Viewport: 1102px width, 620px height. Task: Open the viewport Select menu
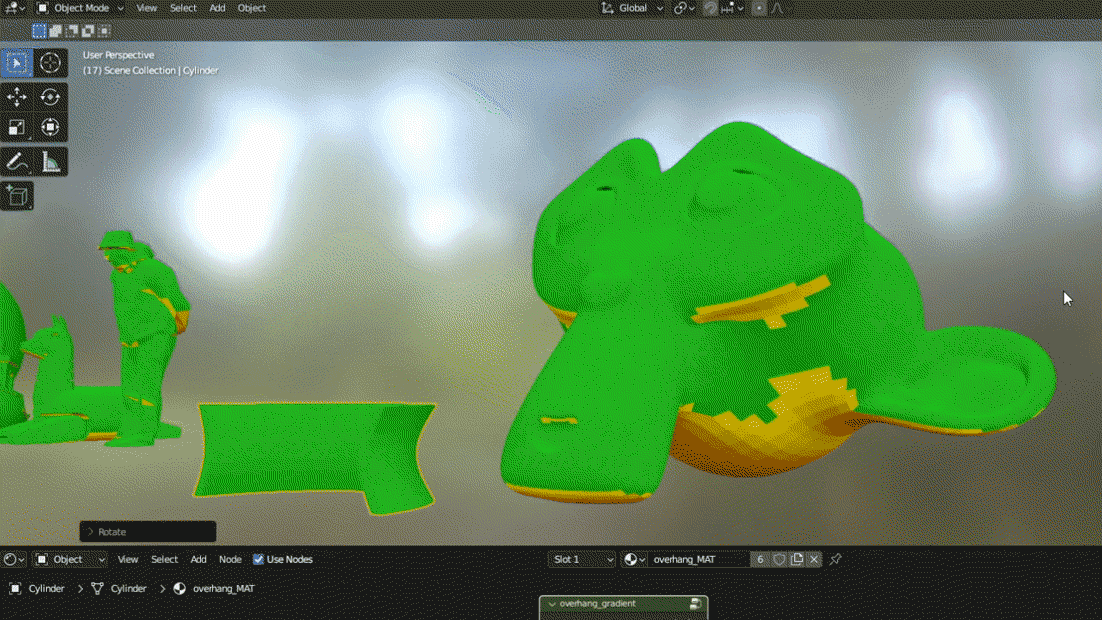[x=183, y=8]
